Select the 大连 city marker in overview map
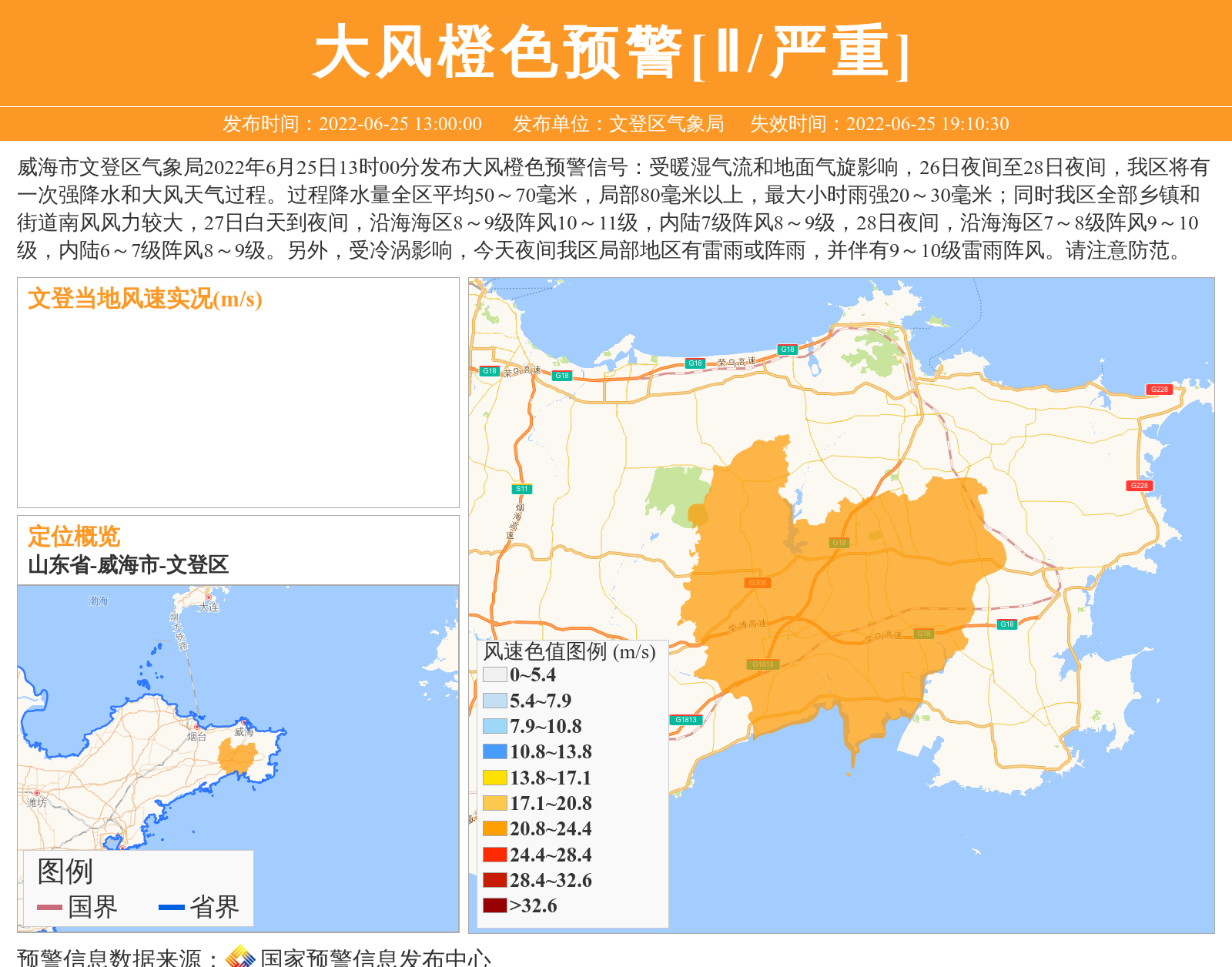Screen dimensions: 1232x967 click(208, 597)
